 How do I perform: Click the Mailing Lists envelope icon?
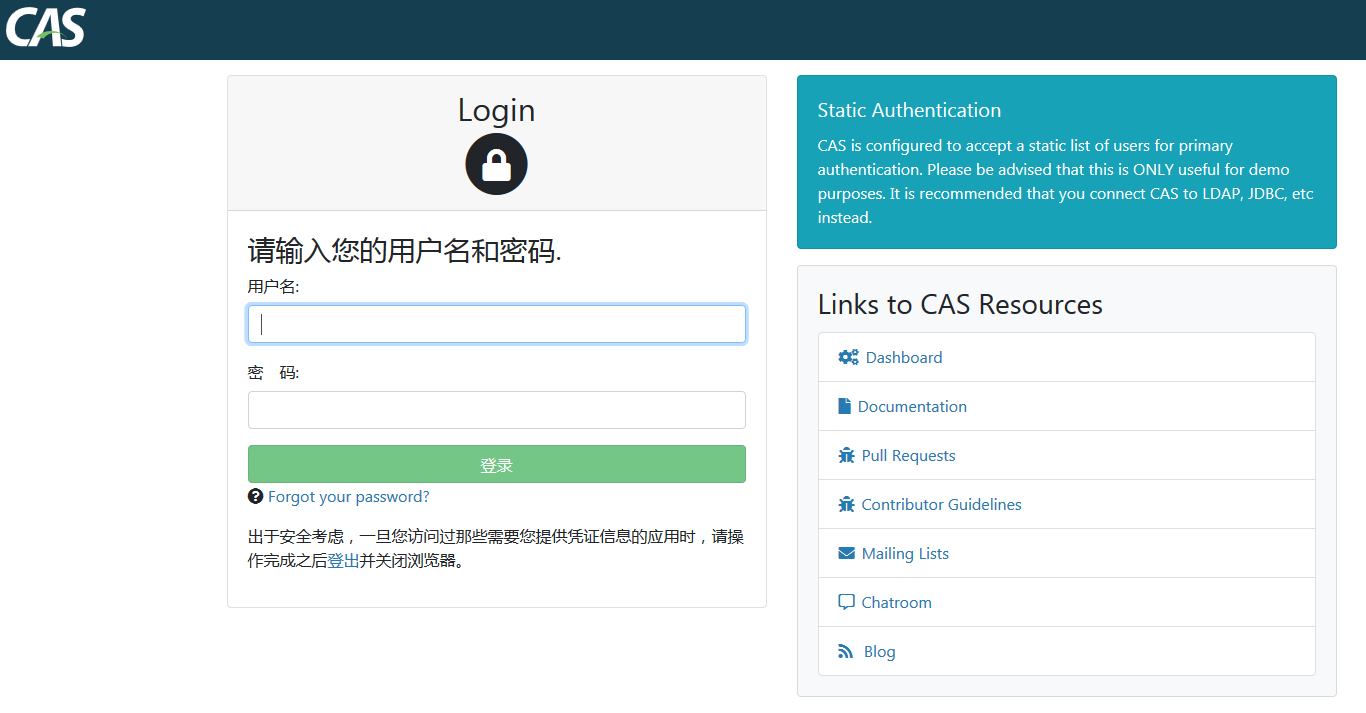point(846,553)
